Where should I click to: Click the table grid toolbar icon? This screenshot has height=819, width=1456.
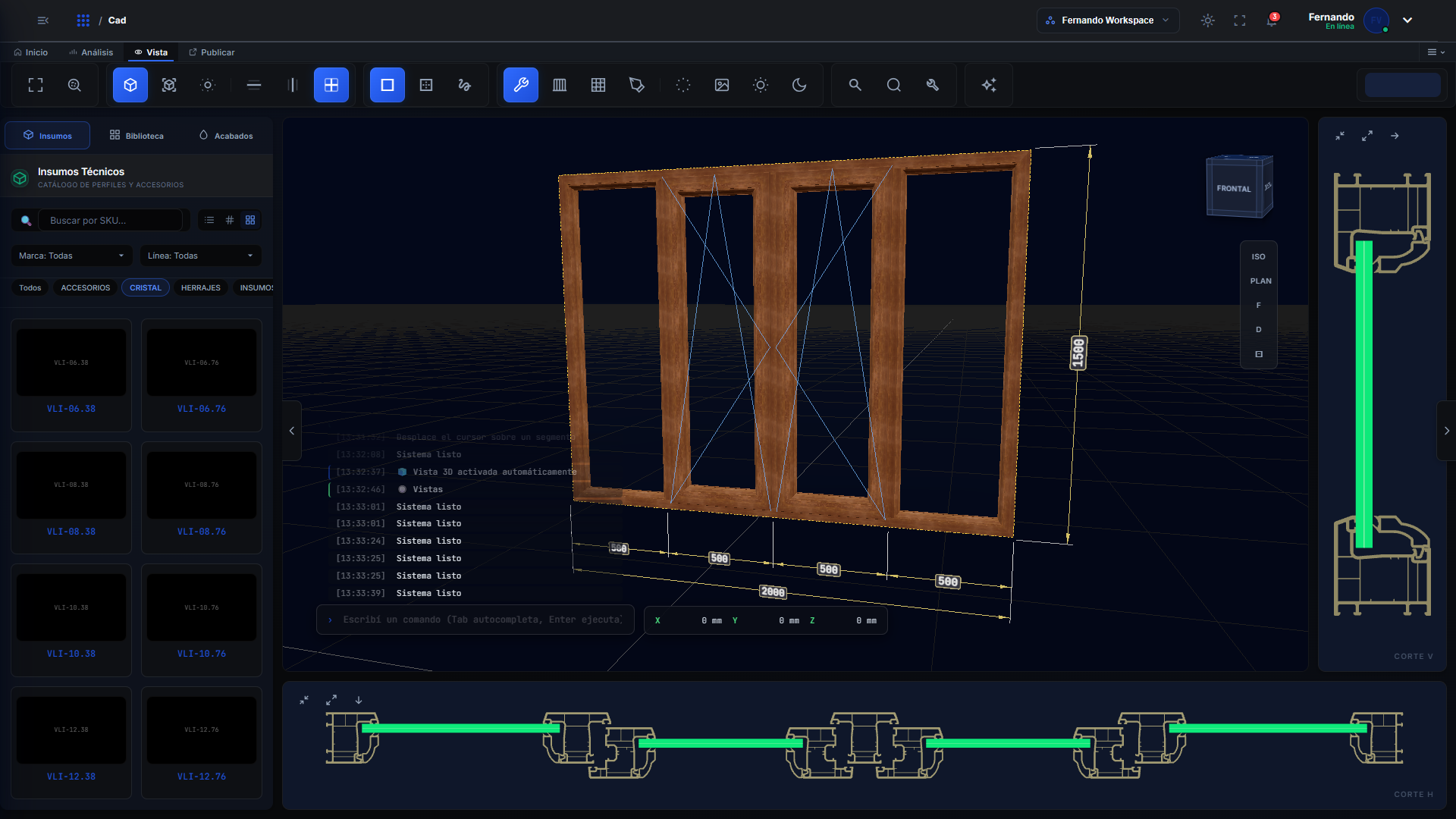point(598,85)
